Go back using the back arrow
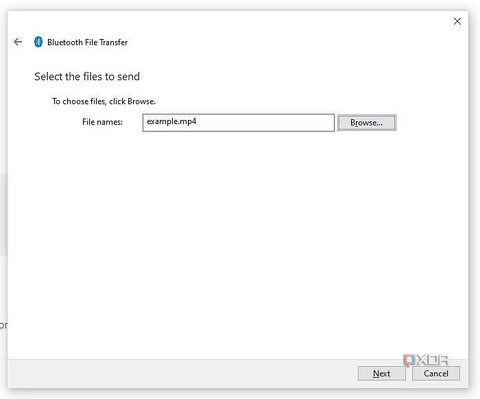Viewport: 480px width, 399px height. point(18,42)
